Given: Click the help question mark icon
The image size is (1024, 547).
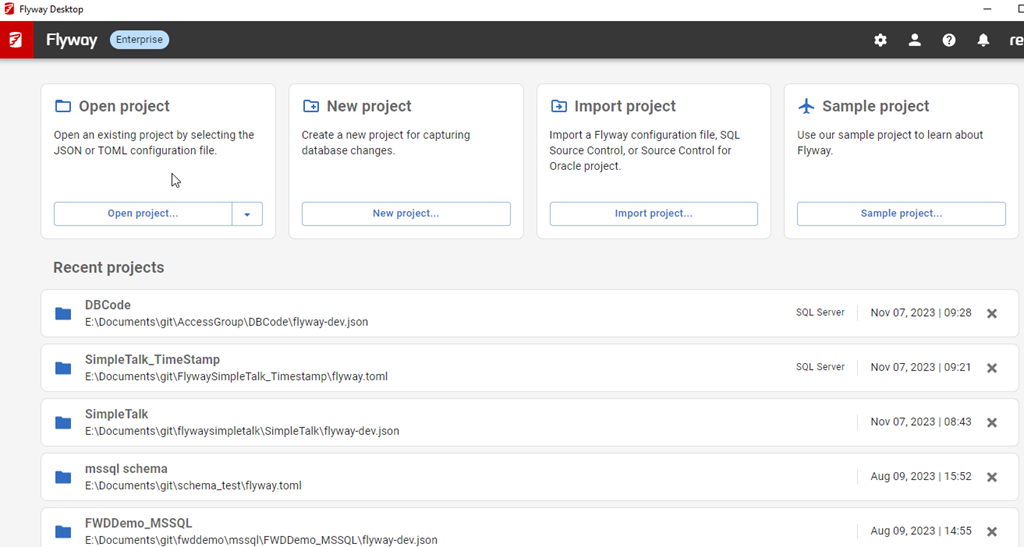Looking at the screenshot, I should tap(949, 40).
